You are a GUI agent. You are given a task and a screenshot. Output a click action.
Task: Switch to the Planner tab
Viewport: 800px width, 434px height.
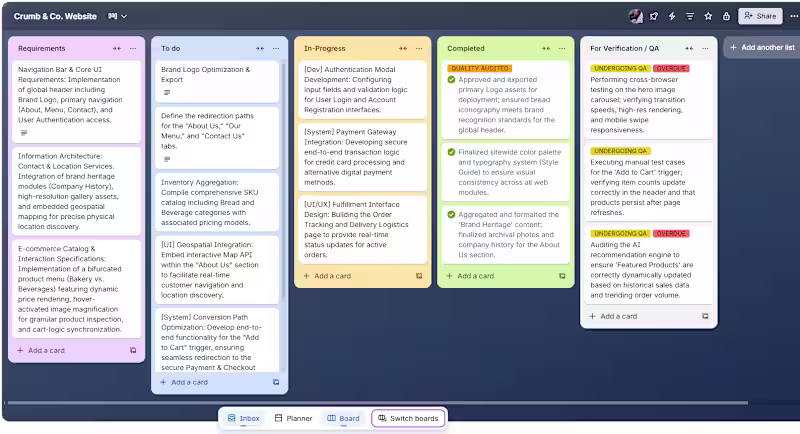[293, 418]
